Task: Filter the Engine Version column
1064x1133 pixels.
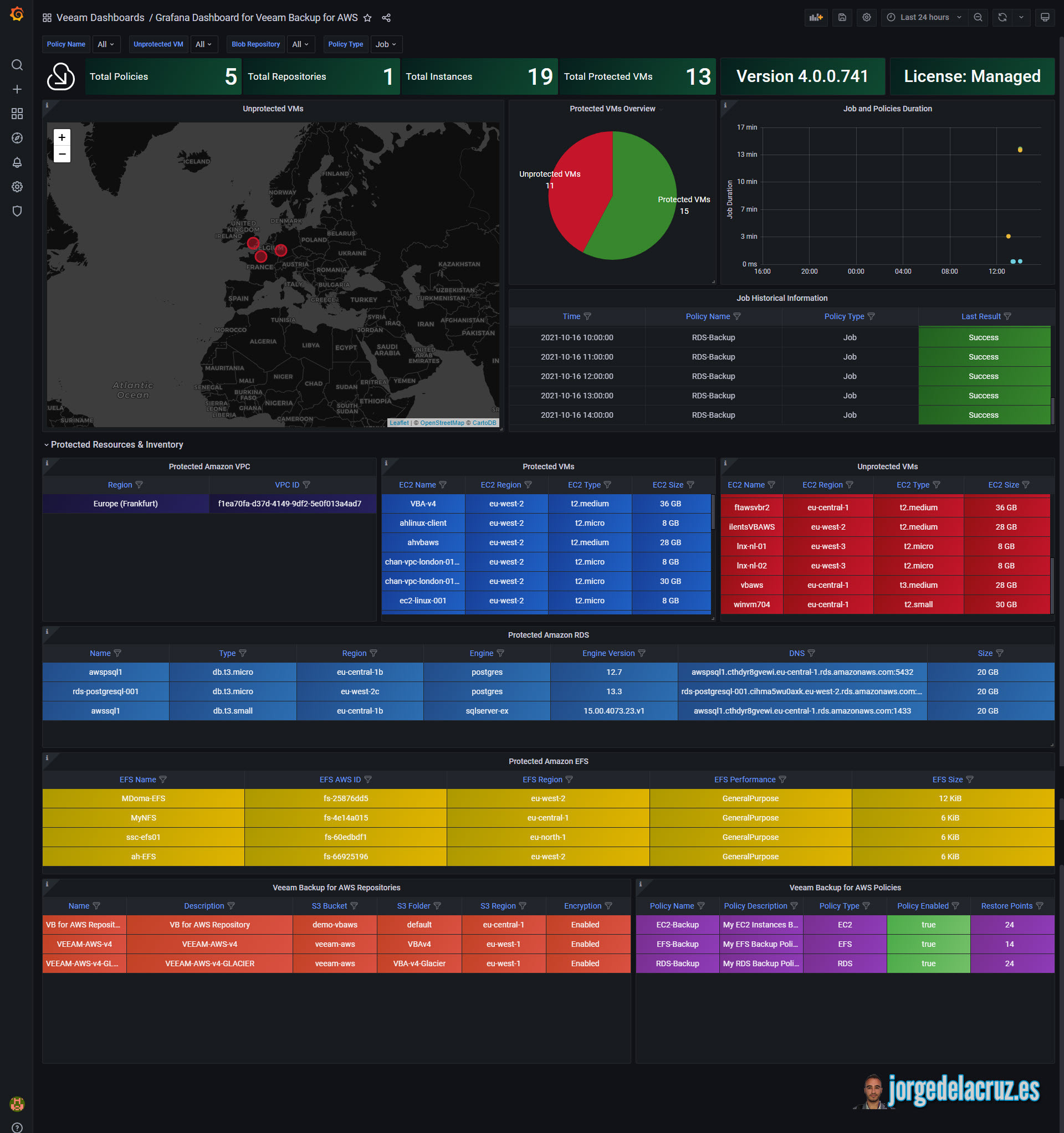Action: click(x=642, y=653)
